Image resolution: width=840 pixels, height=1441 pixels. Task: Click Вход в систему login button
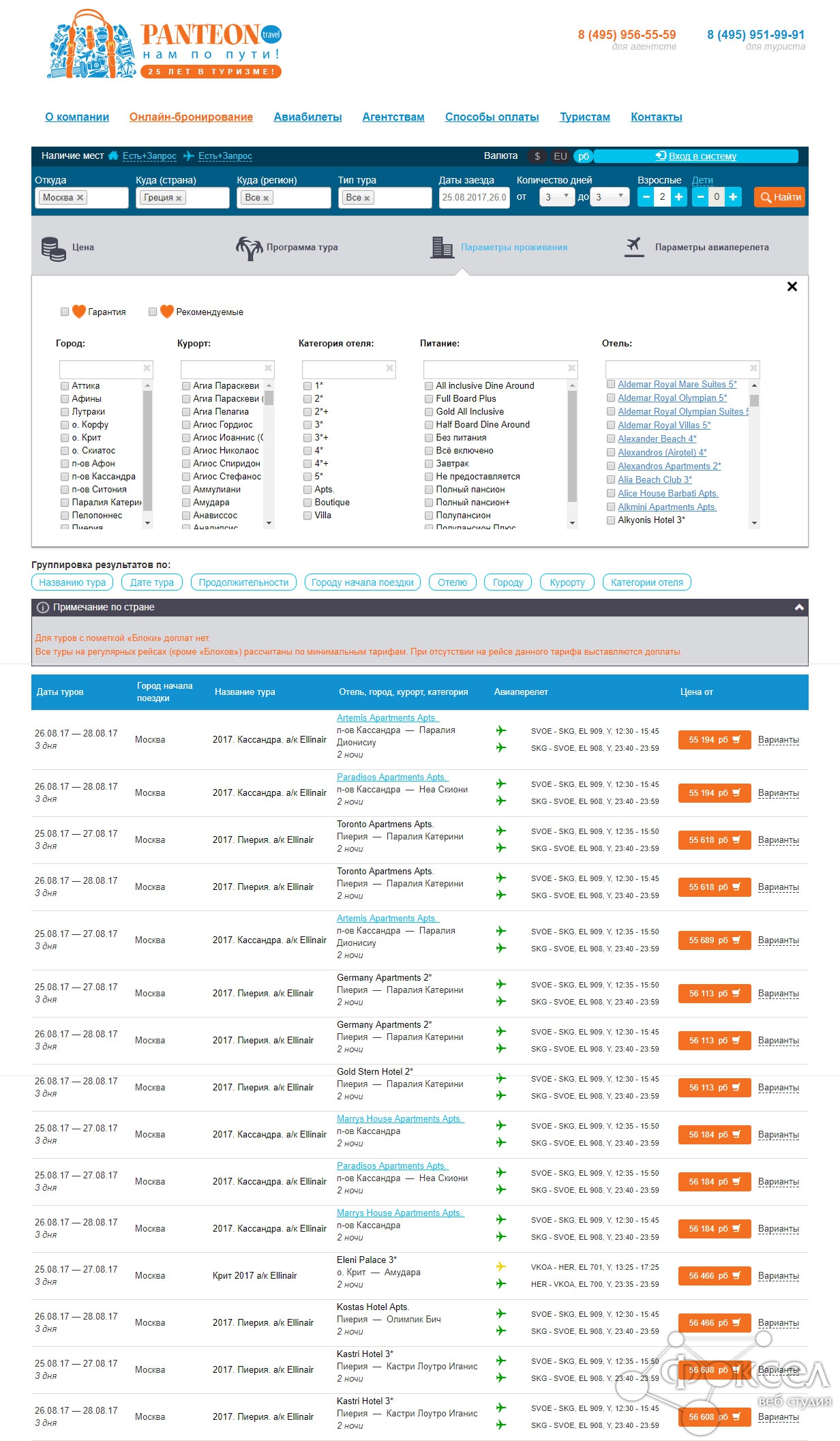[696, 156]
